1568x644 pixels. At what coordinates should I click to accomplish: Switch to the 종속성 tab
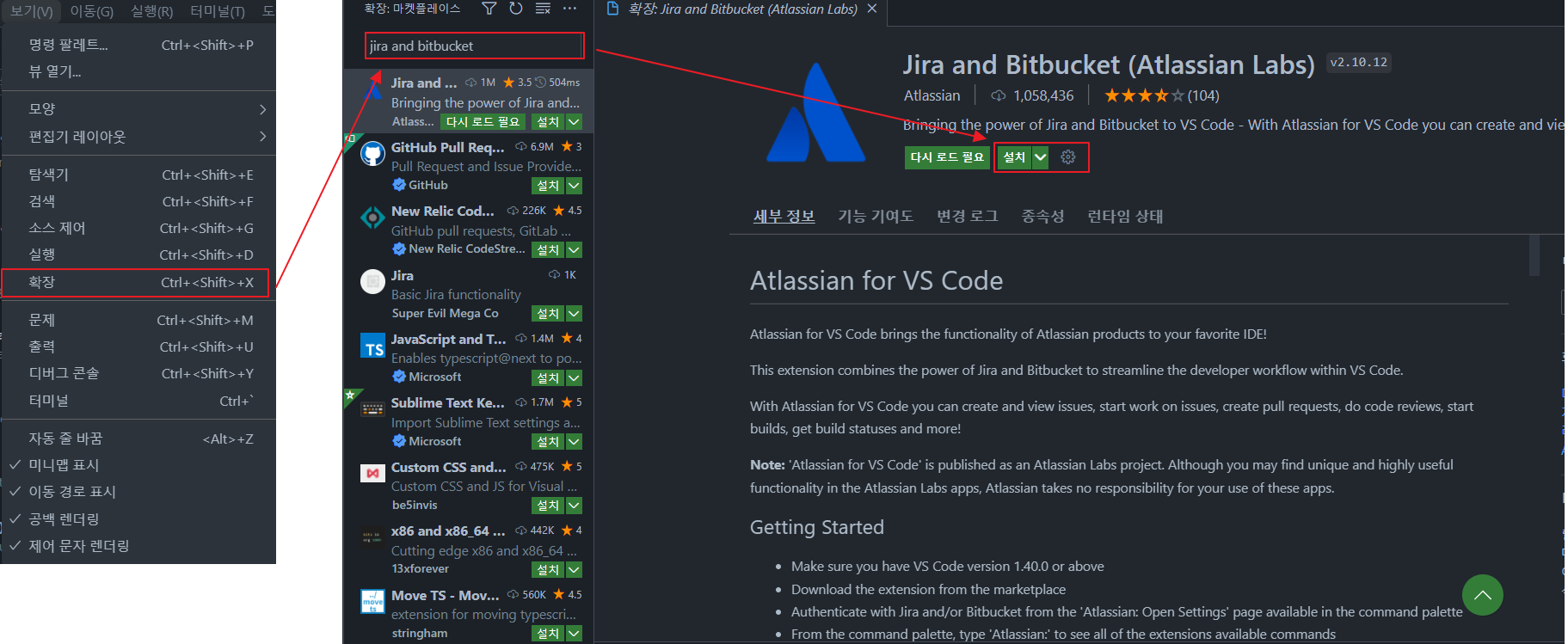[x=1042, y=216]
